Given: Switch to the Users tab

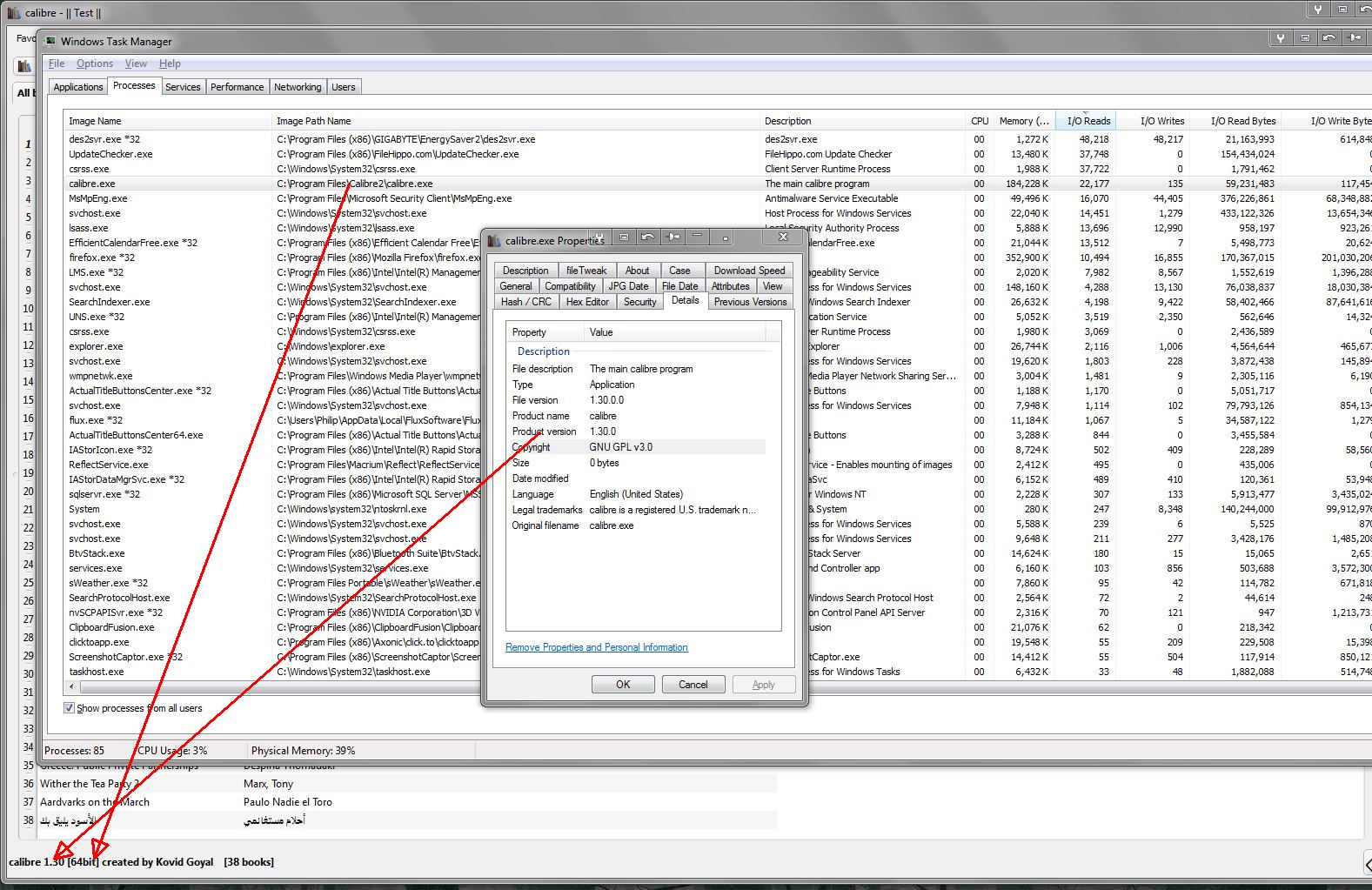Looking at the screenshot, I should 344,87.
